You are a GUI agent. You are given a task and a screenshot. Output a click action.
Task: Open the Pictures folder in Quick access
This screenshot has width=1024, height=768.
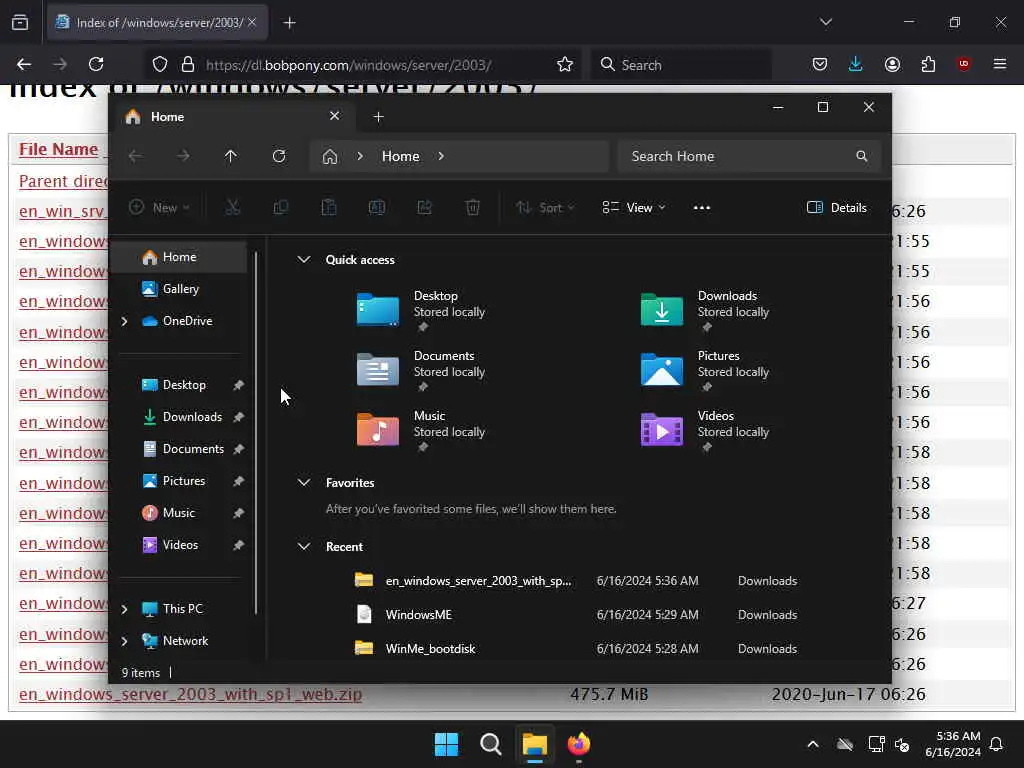[x=707, y=371]
